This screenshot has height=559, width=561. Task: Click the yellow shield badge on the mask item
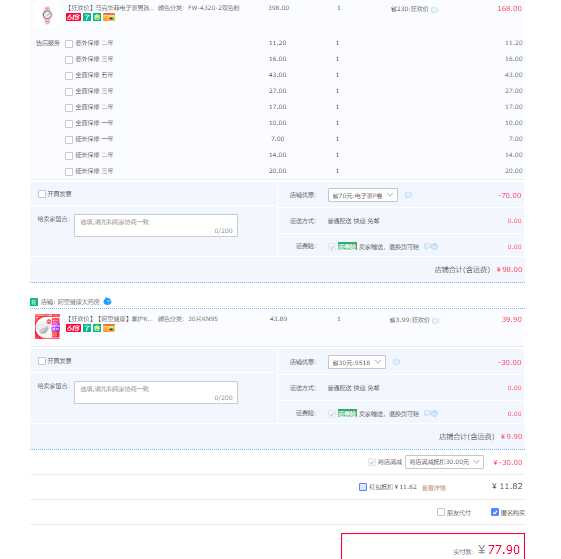coord(97,328)
